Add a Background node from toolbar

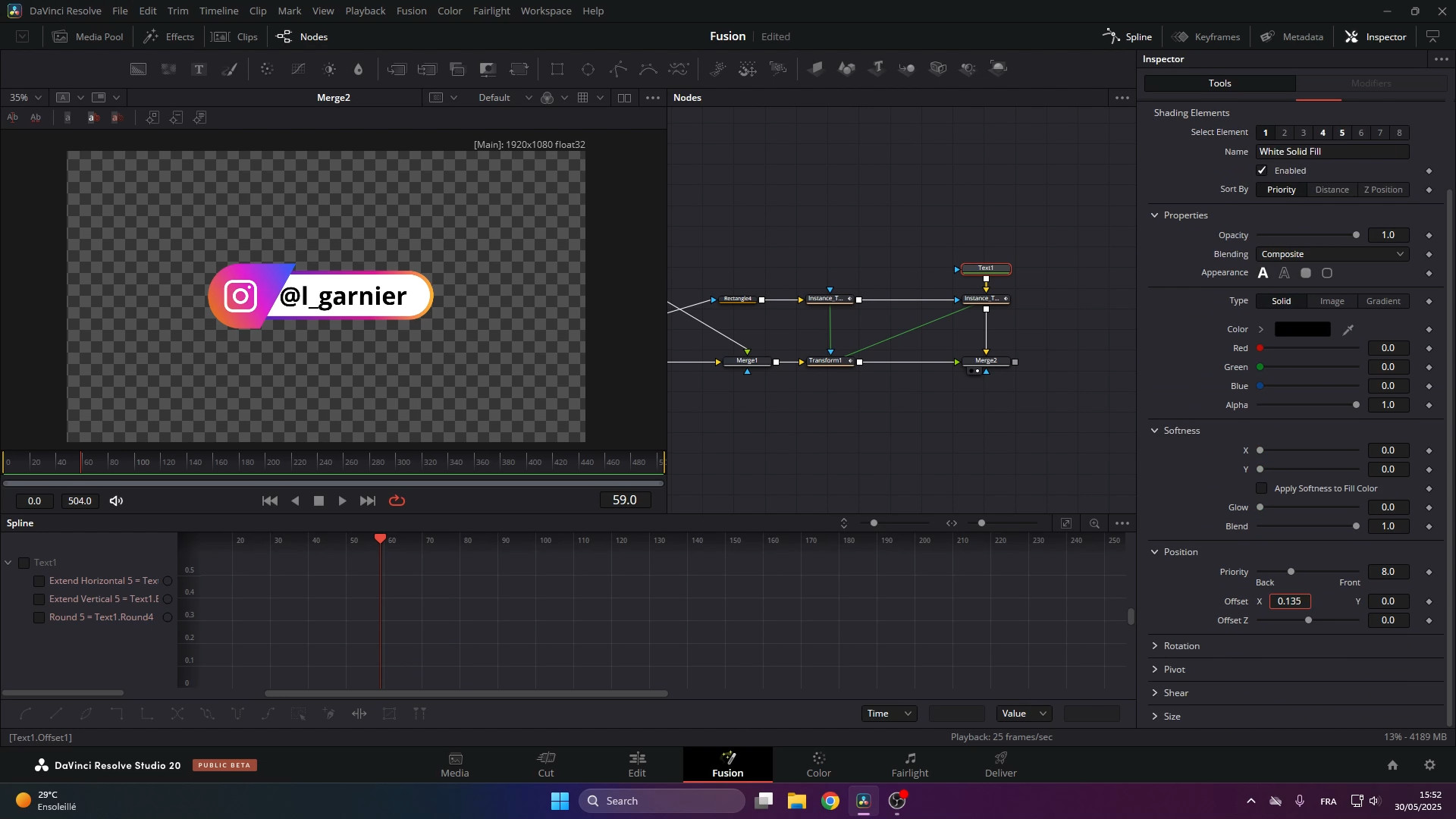138,69
